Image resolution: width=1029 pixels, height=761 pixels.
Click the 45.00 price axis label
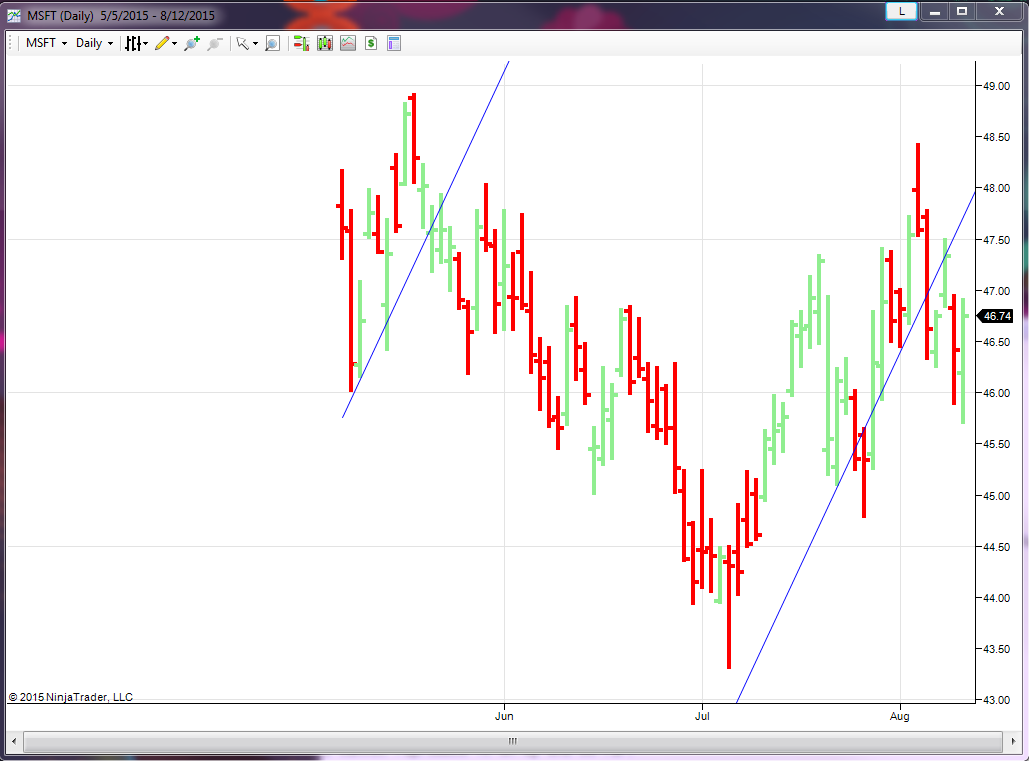(x=996, y=496)
